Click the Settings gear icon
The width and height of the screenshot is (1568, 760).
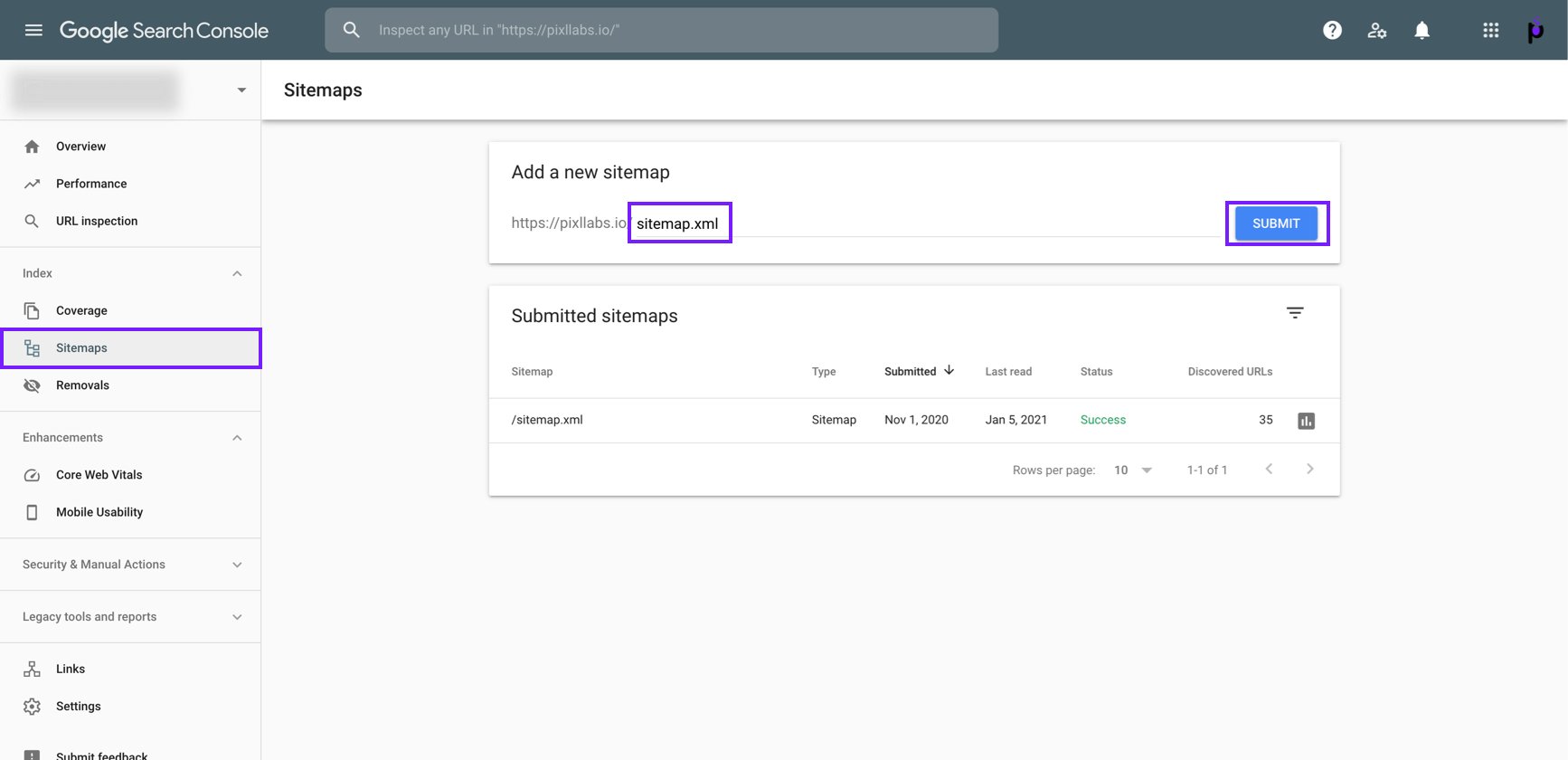[32, 707]
